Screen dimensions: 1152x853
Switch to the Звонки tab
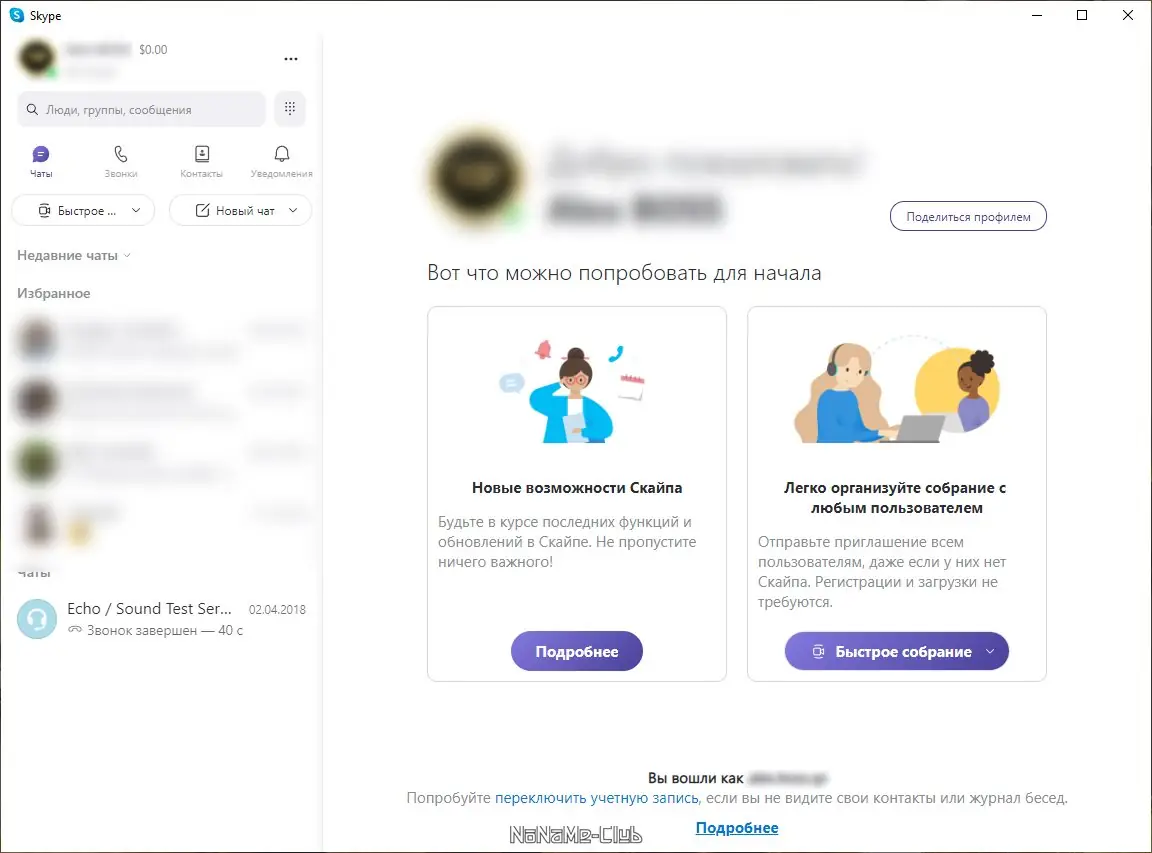pos(121,162)
